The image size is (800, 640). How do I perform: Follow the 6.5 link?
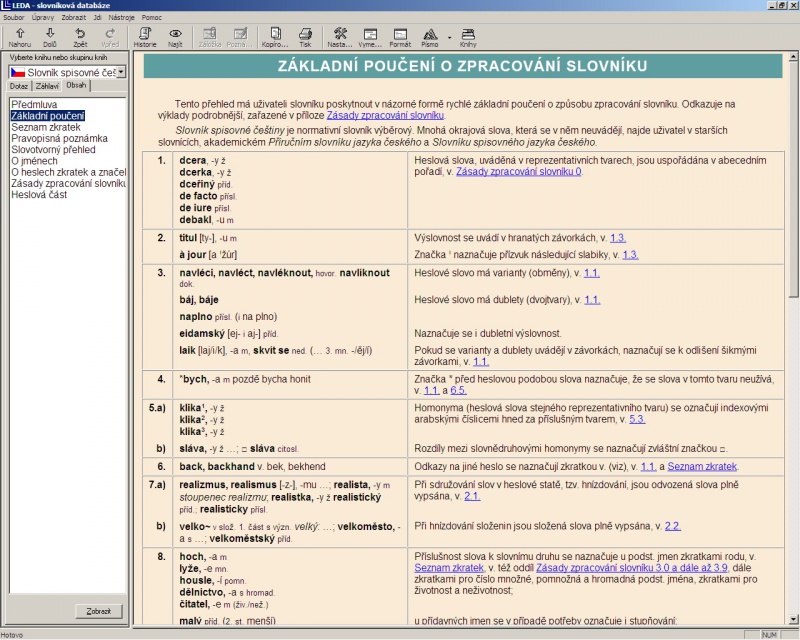point(458,390)
